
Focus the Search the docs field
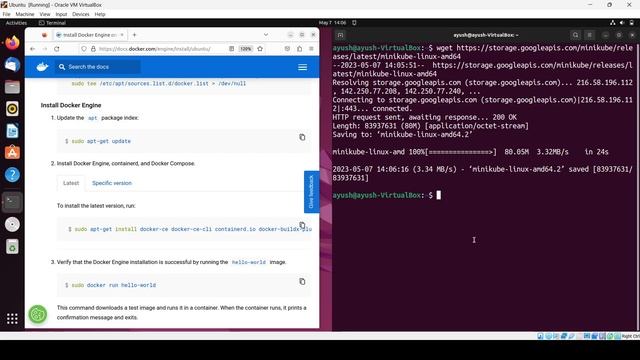pyautogui.click(x=98, y=67)
